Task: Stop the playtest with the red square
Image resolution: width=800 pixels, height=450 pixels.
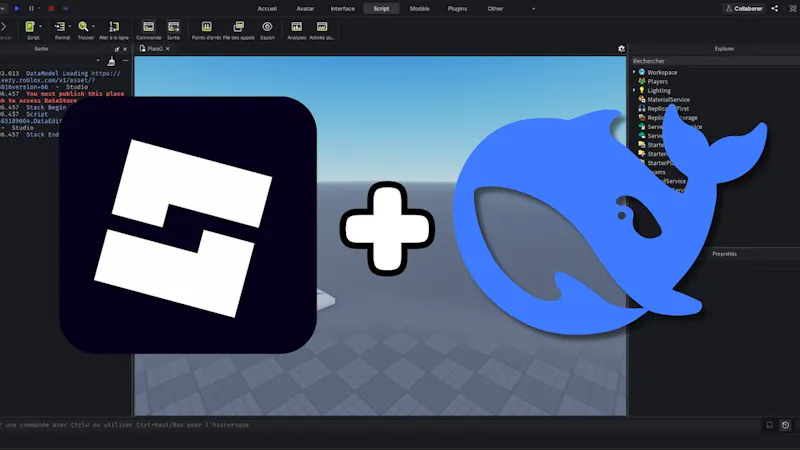Action: pos(51,8)
